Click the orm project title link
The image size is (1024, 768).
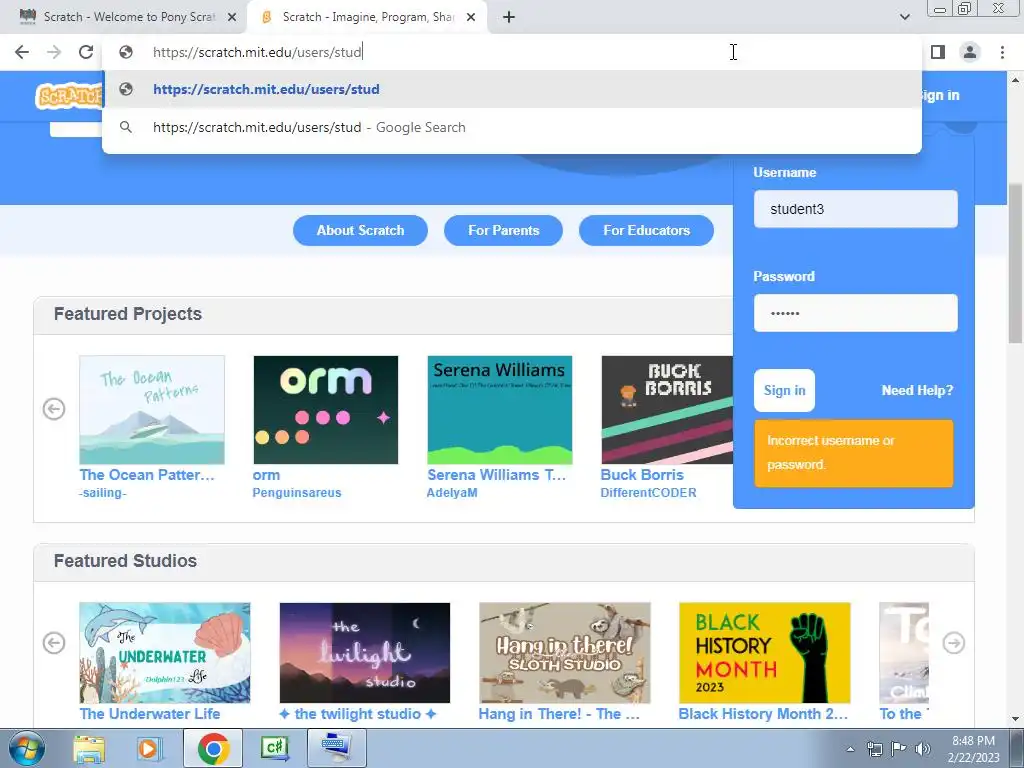coord(266,475)
